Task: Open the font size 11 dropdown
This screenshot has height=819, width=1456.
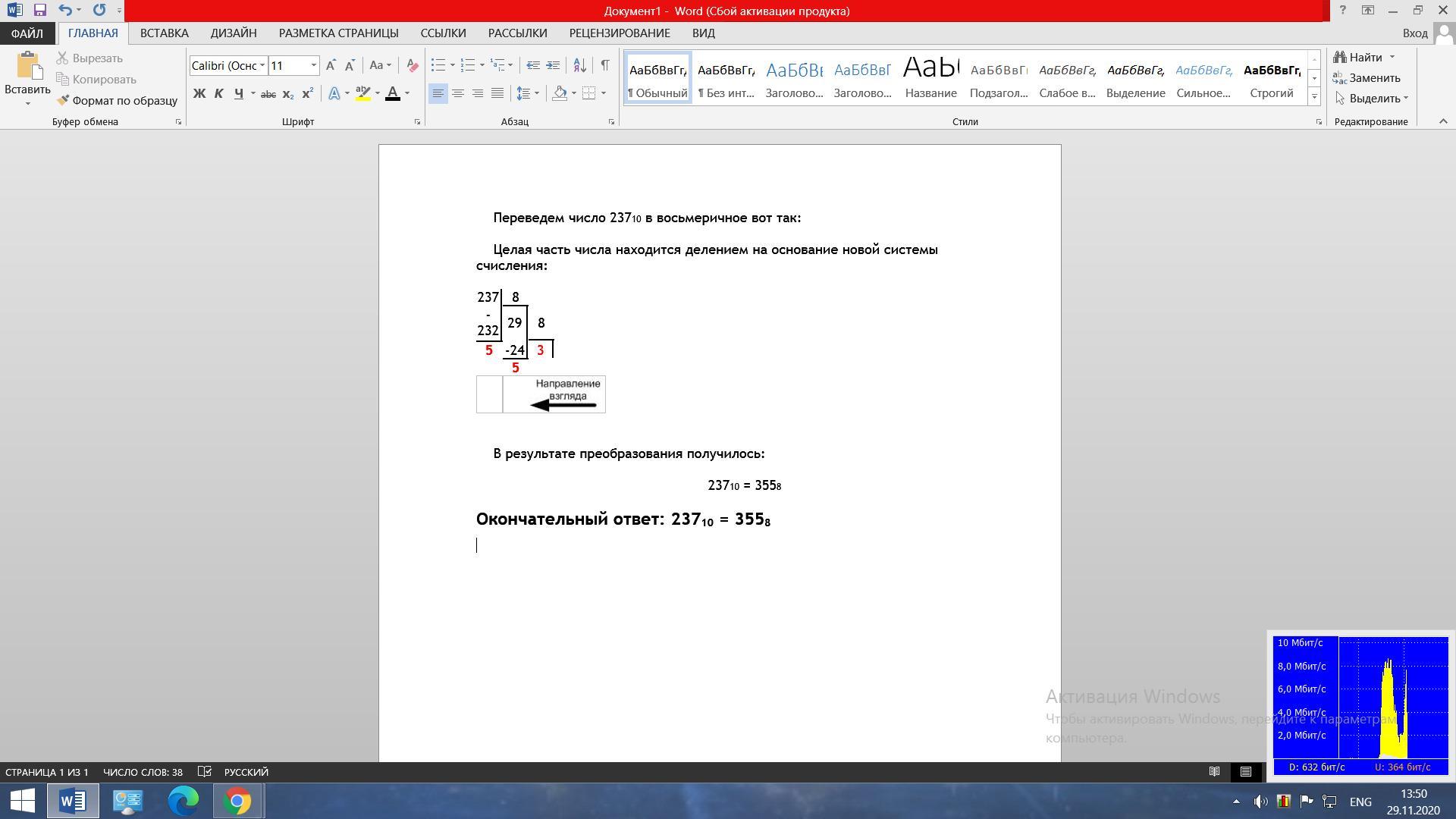Action: pyautogui.click(x=313, y=66)
